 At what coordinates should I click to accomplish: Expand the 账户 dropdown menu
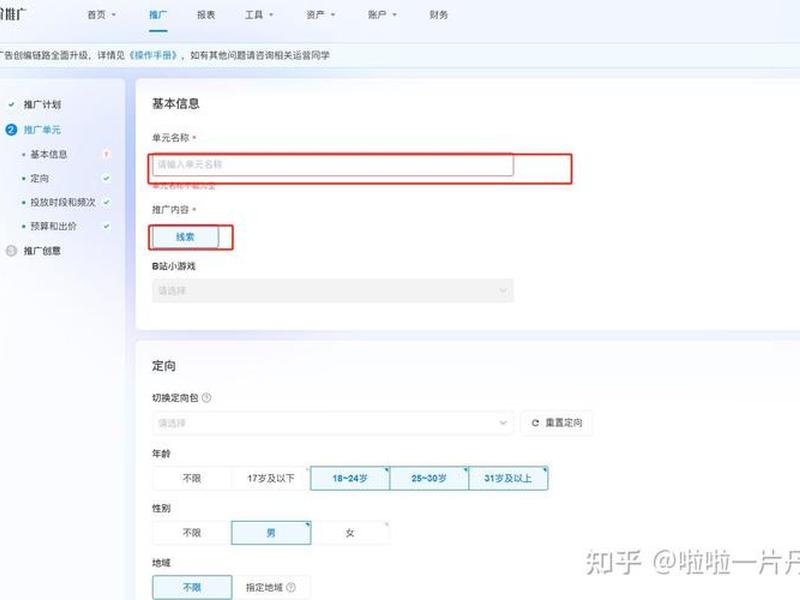(x=382, y=15)
